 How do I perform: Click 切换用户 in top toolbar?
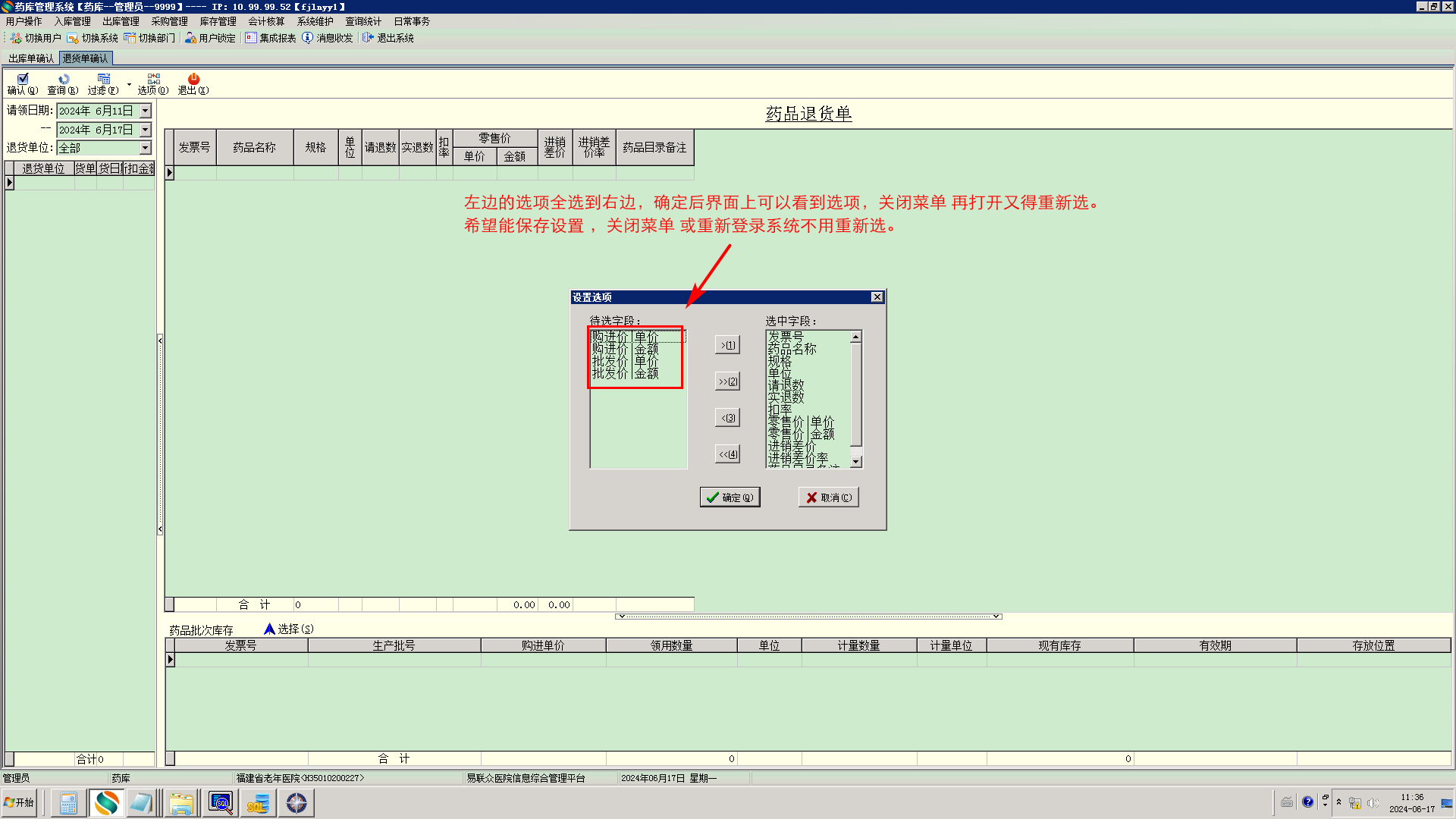(36, 38)
